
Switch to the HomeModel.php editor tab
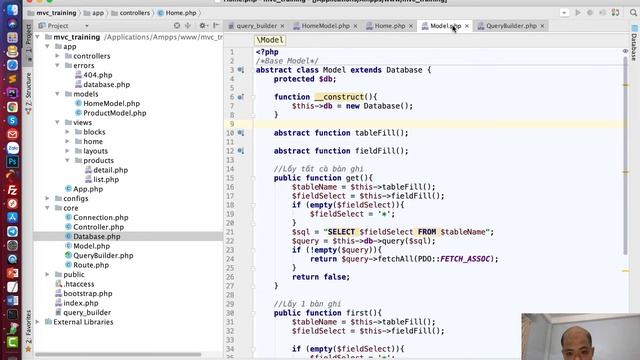pyautogui.click(x=325, y=26)
